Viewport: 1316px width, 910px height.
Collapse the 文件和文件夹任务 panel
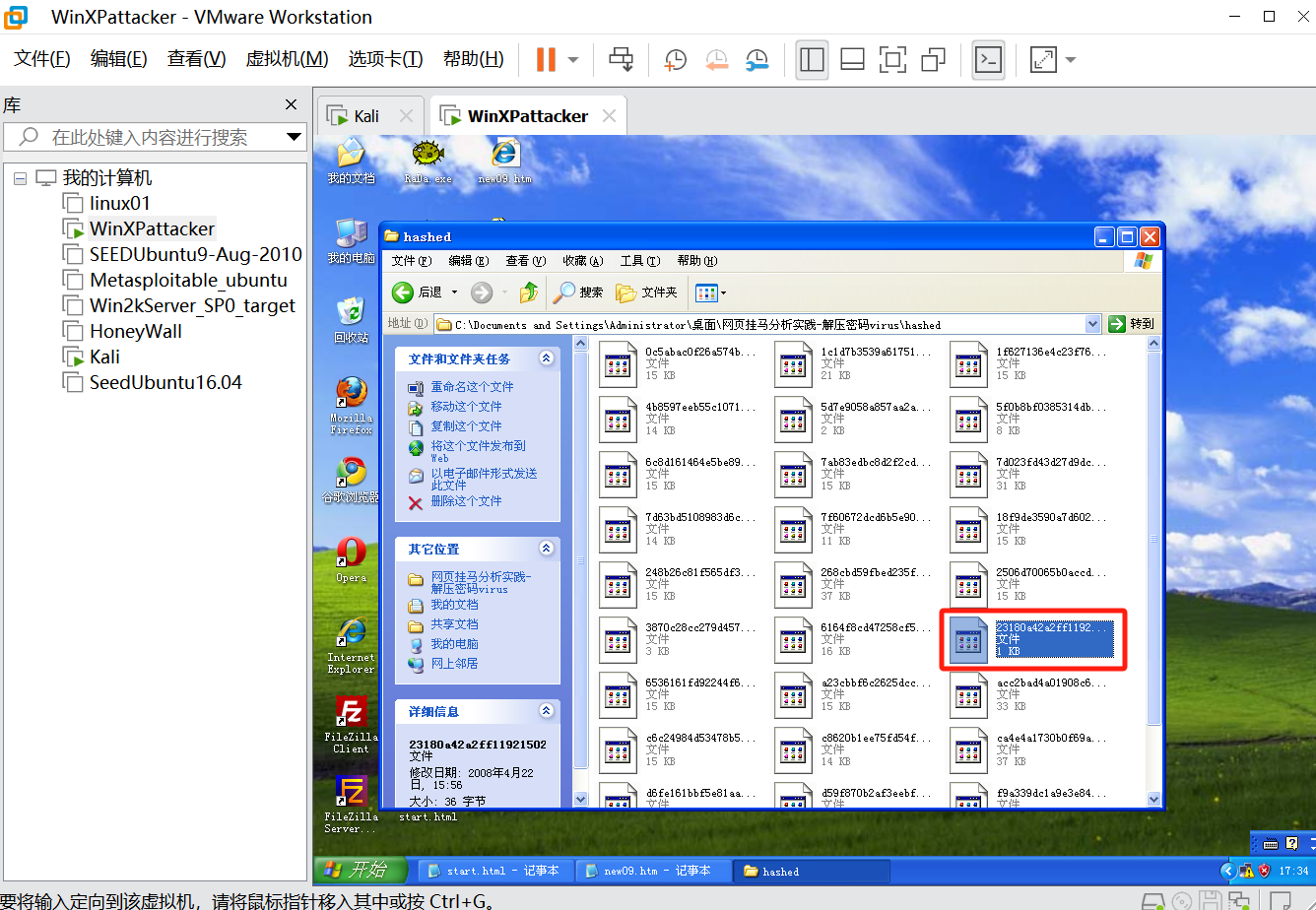tap(547, 358)
